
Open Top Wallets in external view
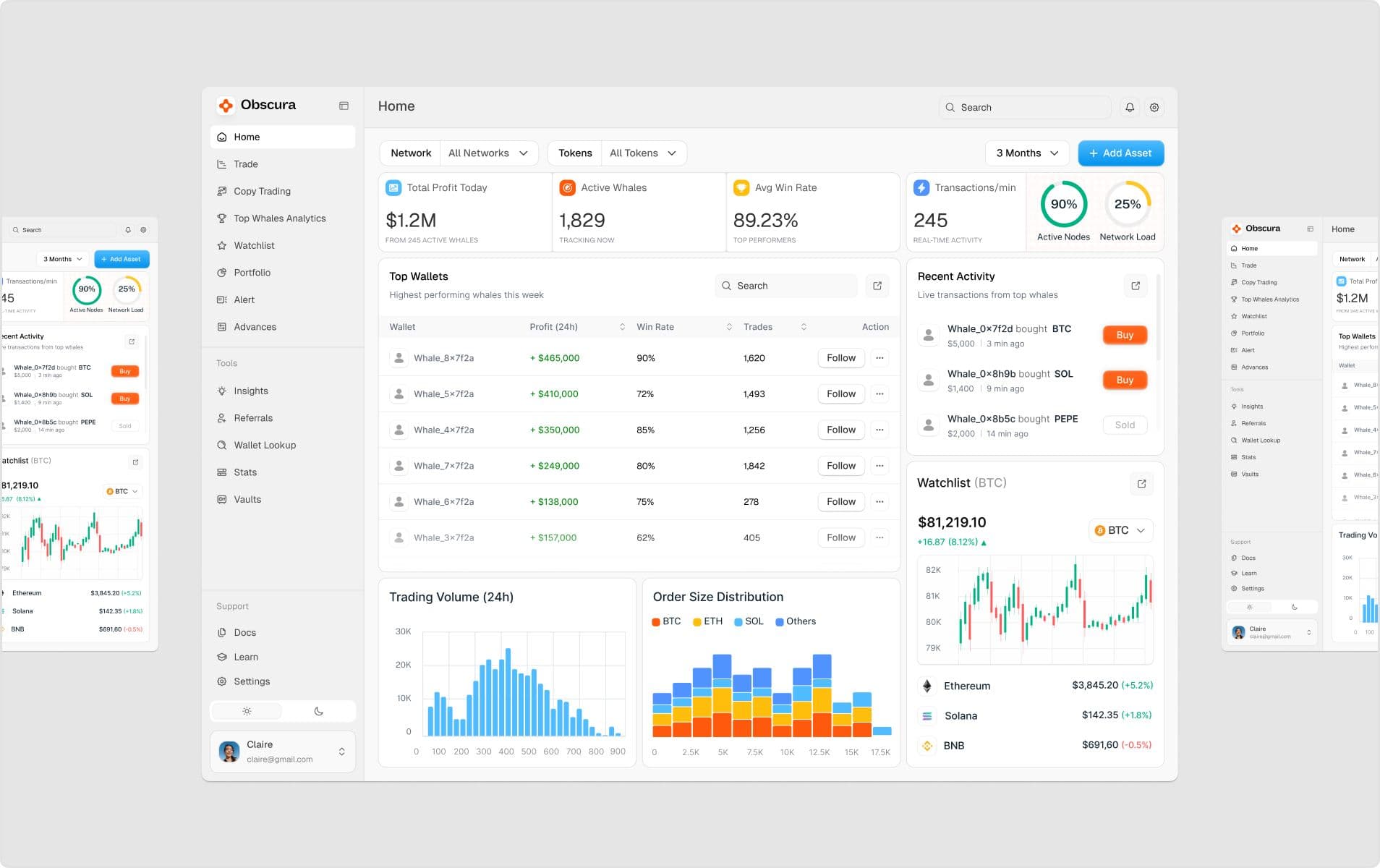(x=877, y=286)
